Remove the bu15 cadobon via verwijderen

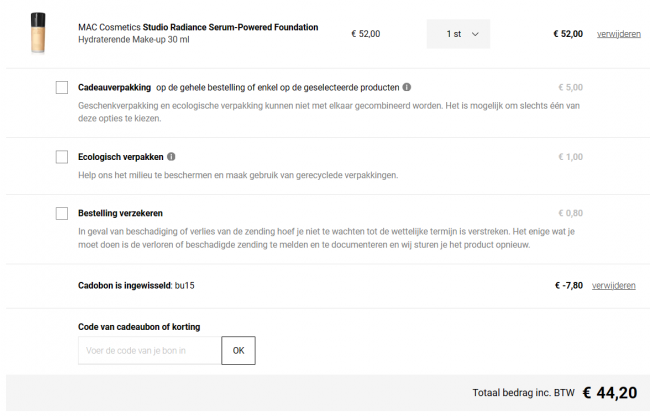[614, 285]
